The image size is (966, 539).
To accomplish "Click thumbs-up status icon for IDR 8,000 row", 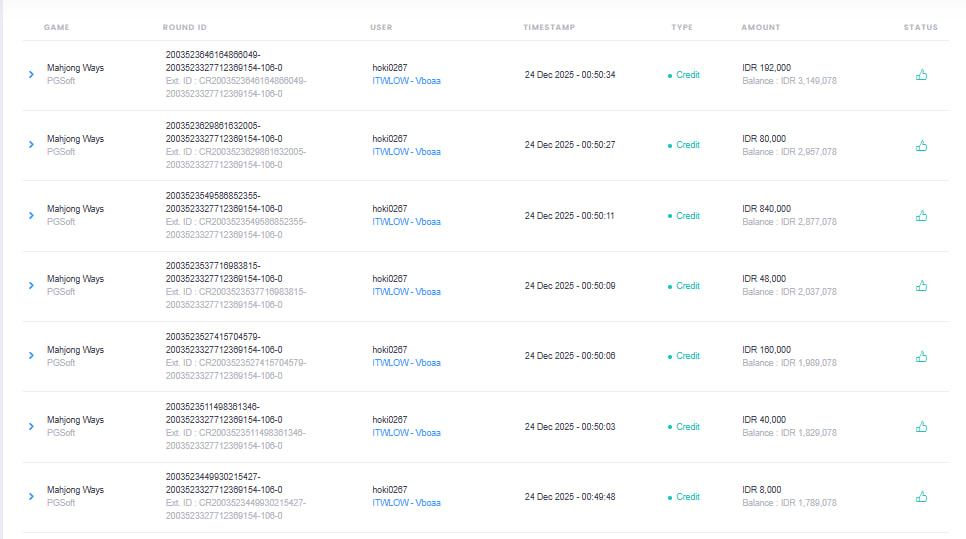I will pyautogui.click(x=921, y=496).
